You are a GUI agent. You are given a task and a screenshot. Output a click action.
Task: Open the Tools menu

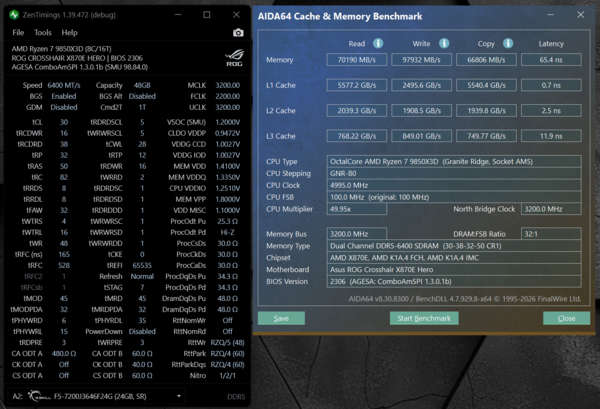[42, 33]
